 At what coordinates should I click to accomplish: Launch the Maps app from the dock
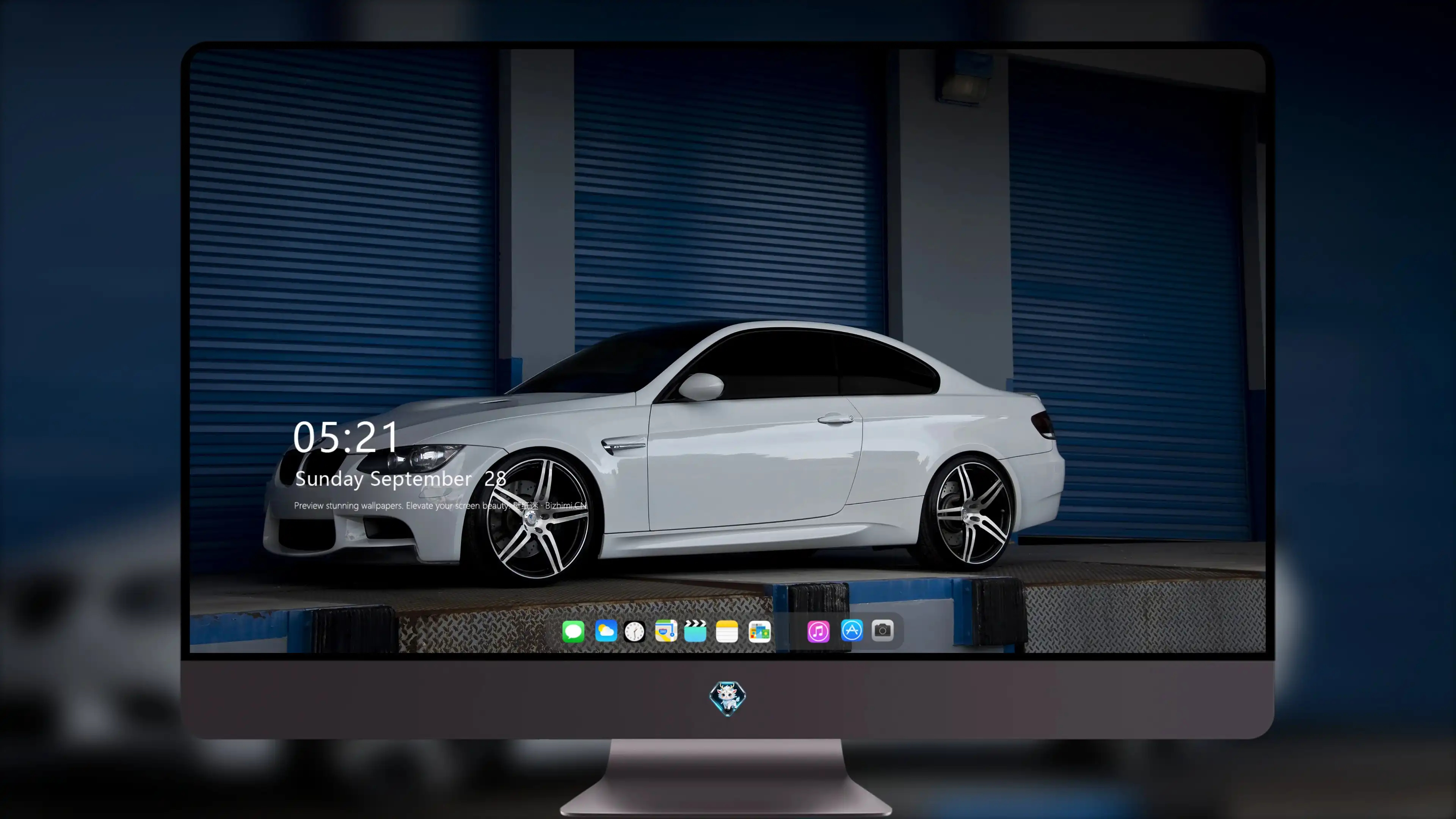click(x=666, y=631)
